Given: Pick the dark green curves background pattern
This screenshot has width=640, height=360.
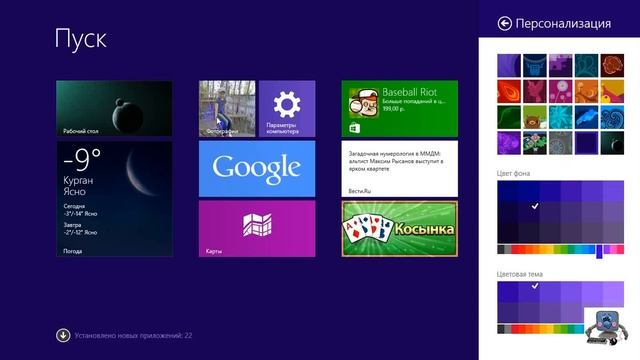Looking at the screenshot, I should click(509, 117).
